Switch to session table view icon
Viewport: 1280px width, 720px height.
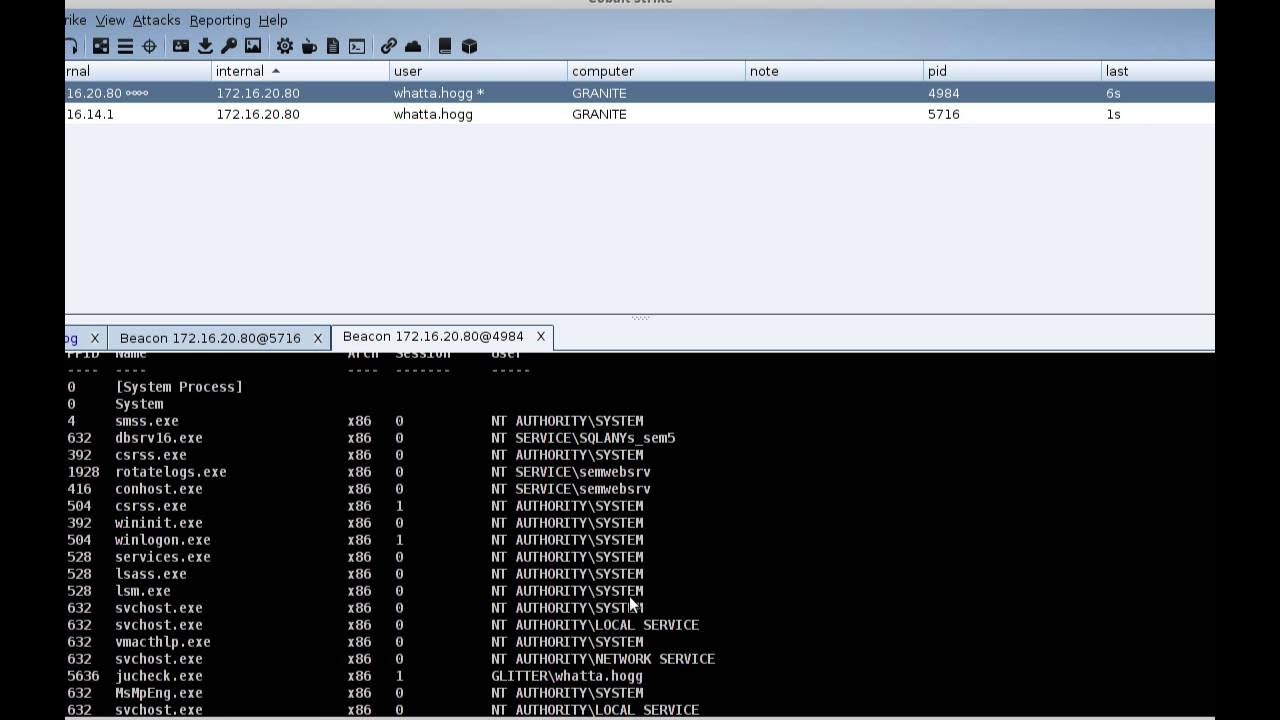click(125, 46)
